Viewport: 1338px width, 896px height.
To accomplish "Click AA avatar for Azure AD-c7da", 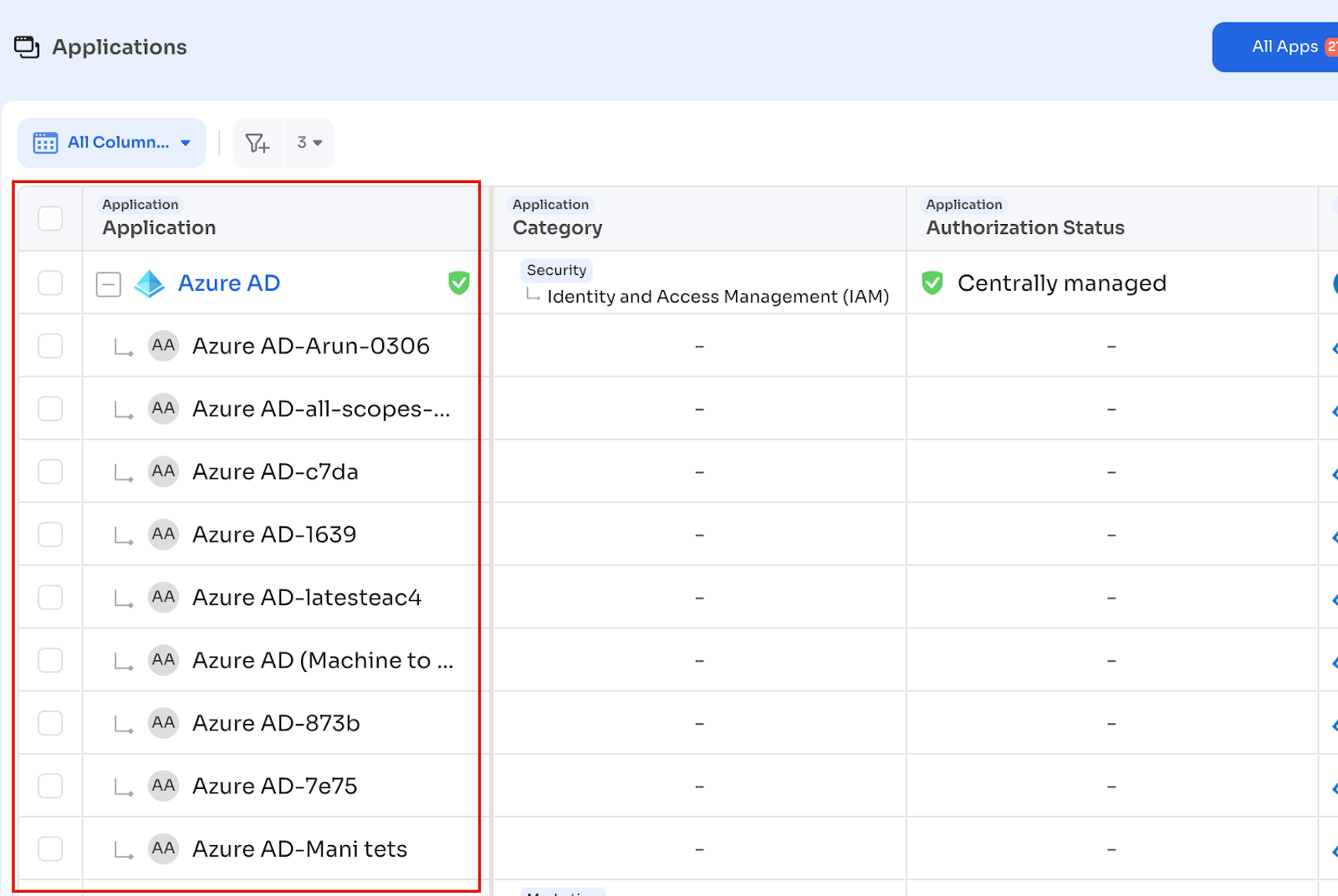I will click(x=164, y=471).
